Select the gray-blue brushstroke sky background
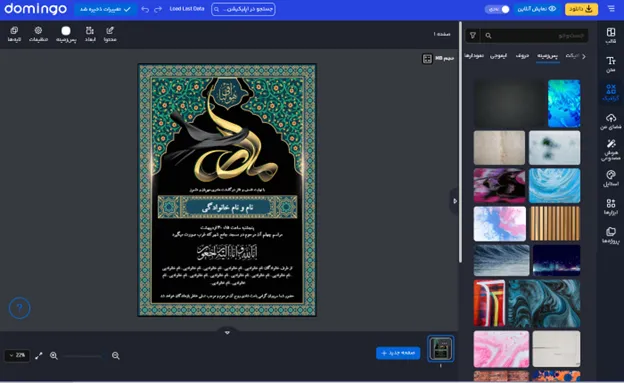 [501, 260]
